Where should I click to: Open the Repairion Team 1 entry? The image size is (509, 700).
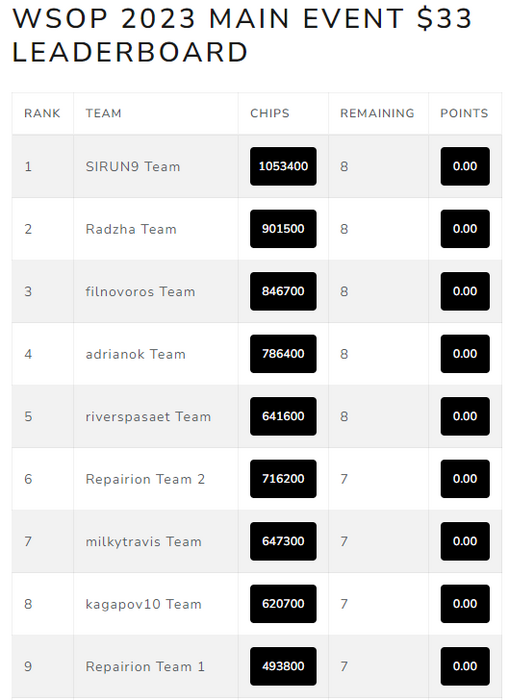(x=145, y=667)
